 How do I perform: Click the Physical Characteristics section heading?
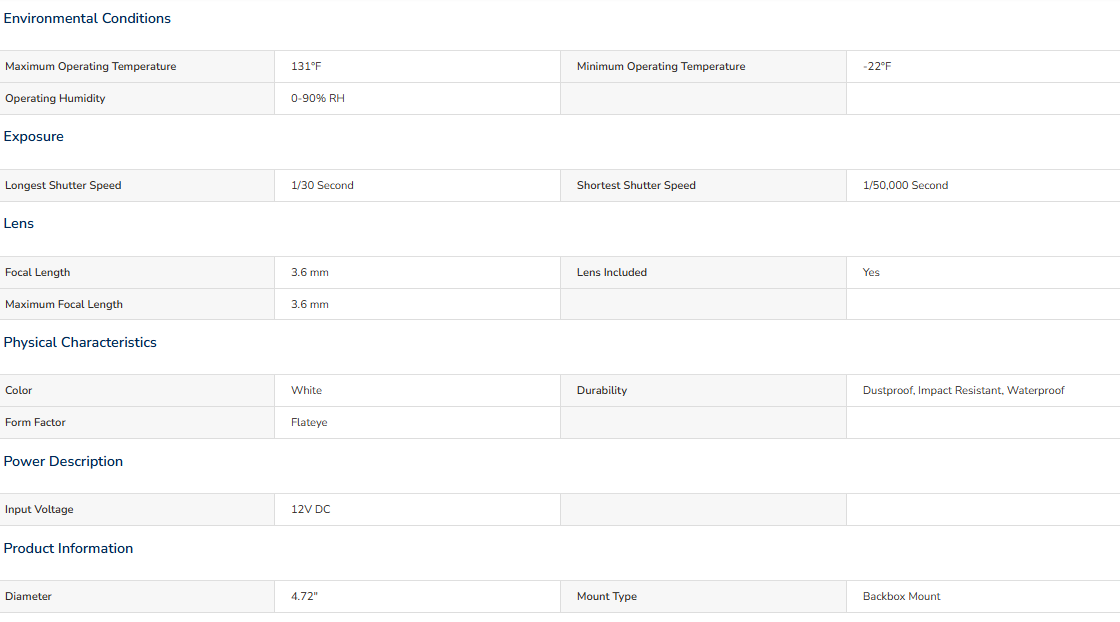click(80, 342)
